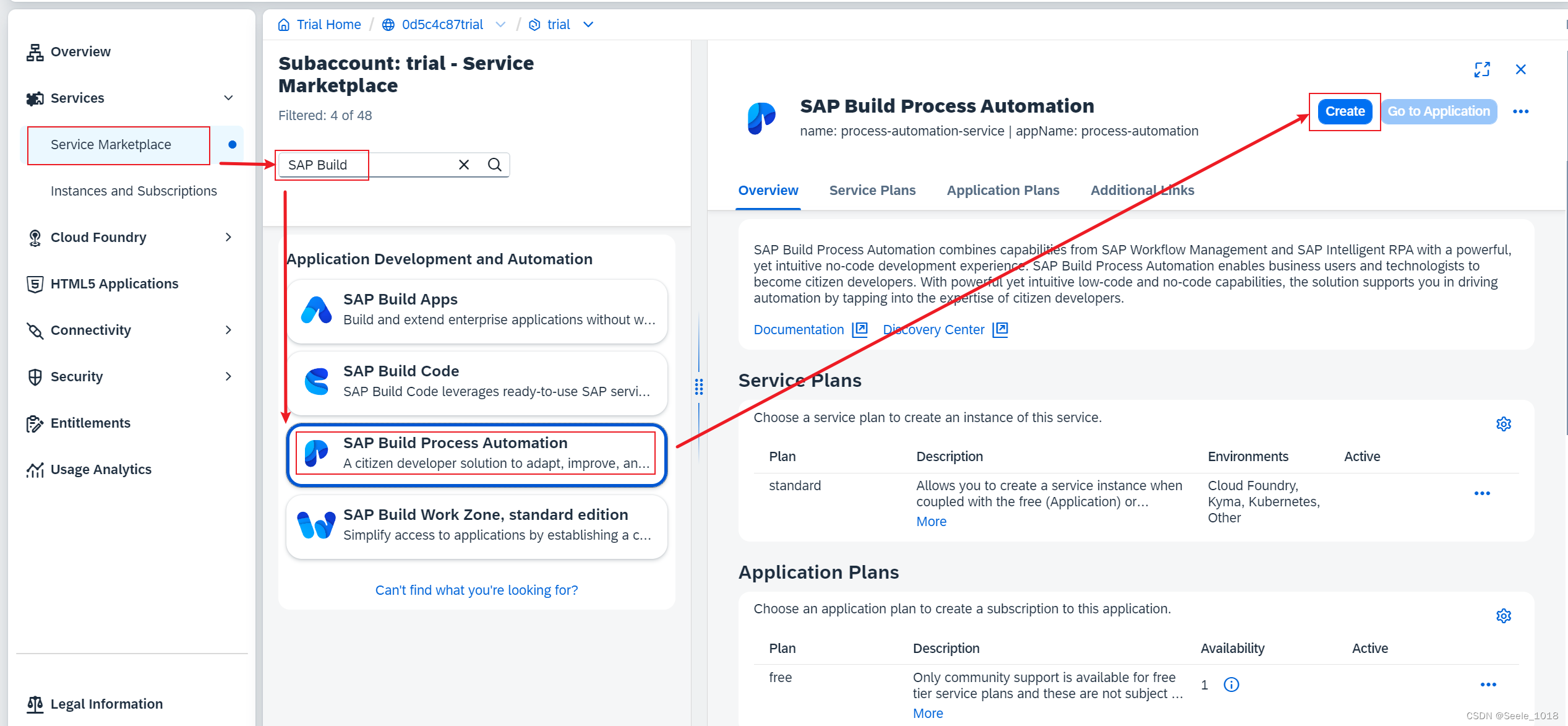
Task: Click the Connectivity icon
Action: 35,331
